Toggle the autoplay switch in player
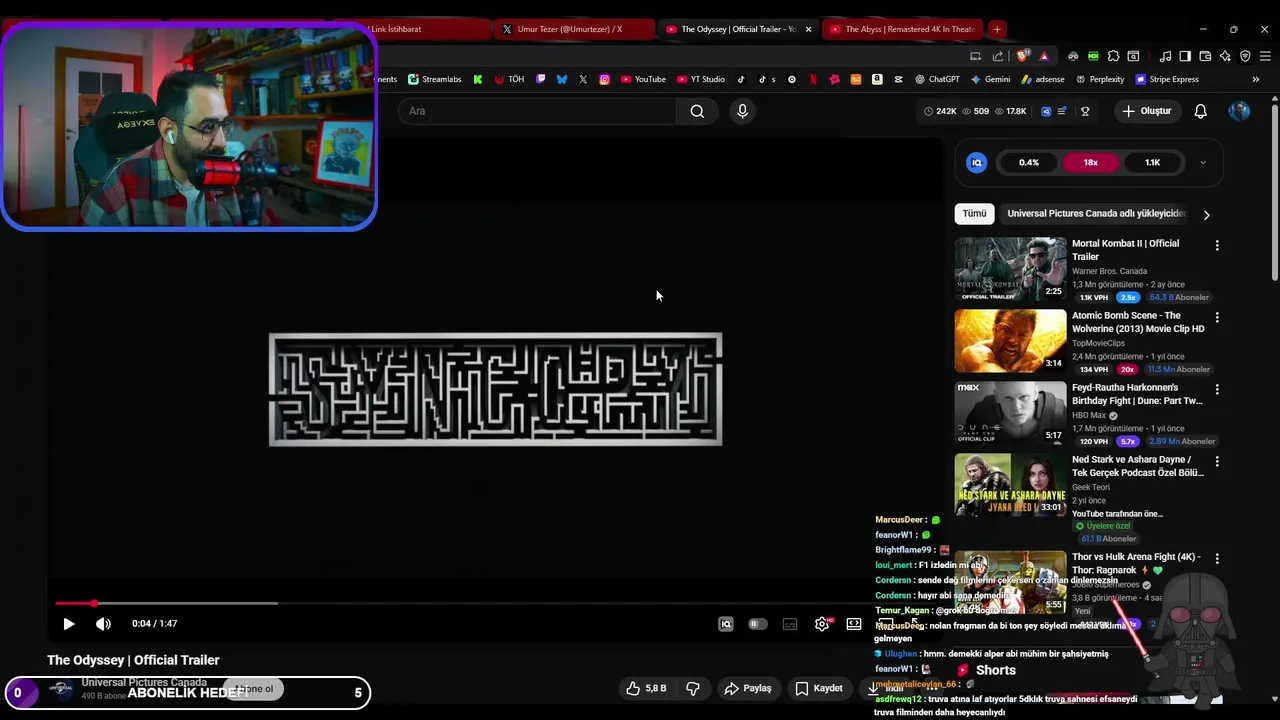 click(x=758, y=624)
